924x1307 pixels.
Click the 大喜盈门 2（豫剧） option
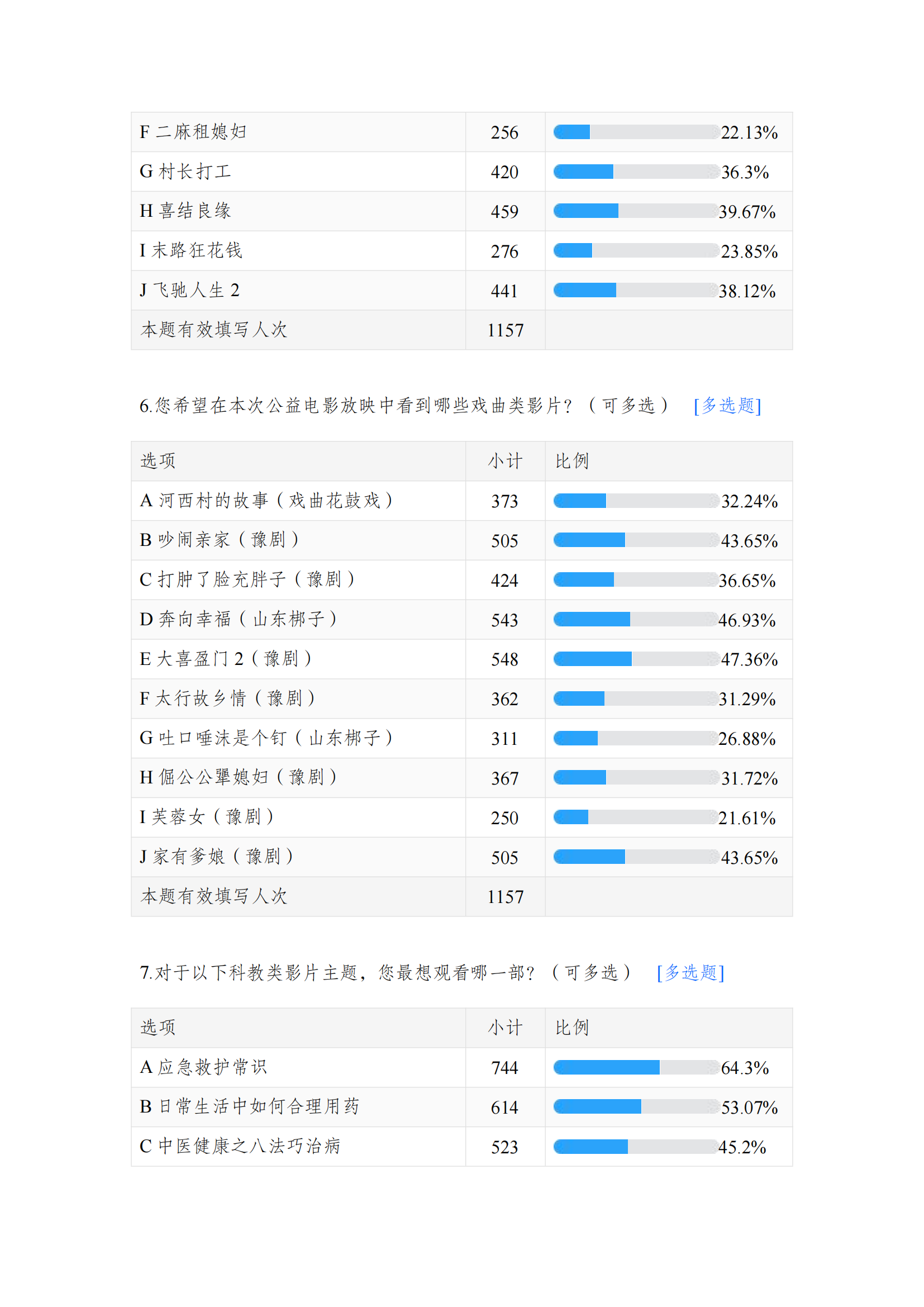225,659
